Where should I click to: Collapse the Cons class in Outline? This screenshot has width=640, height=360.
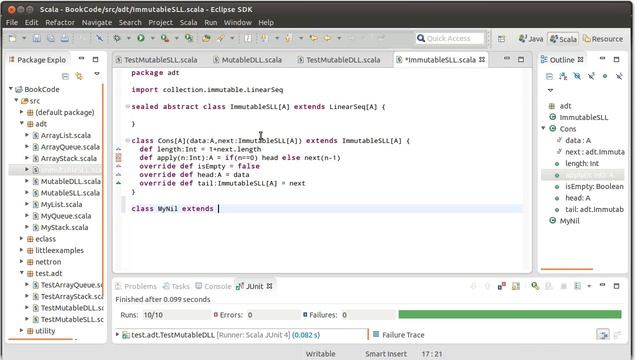[544, 128]
